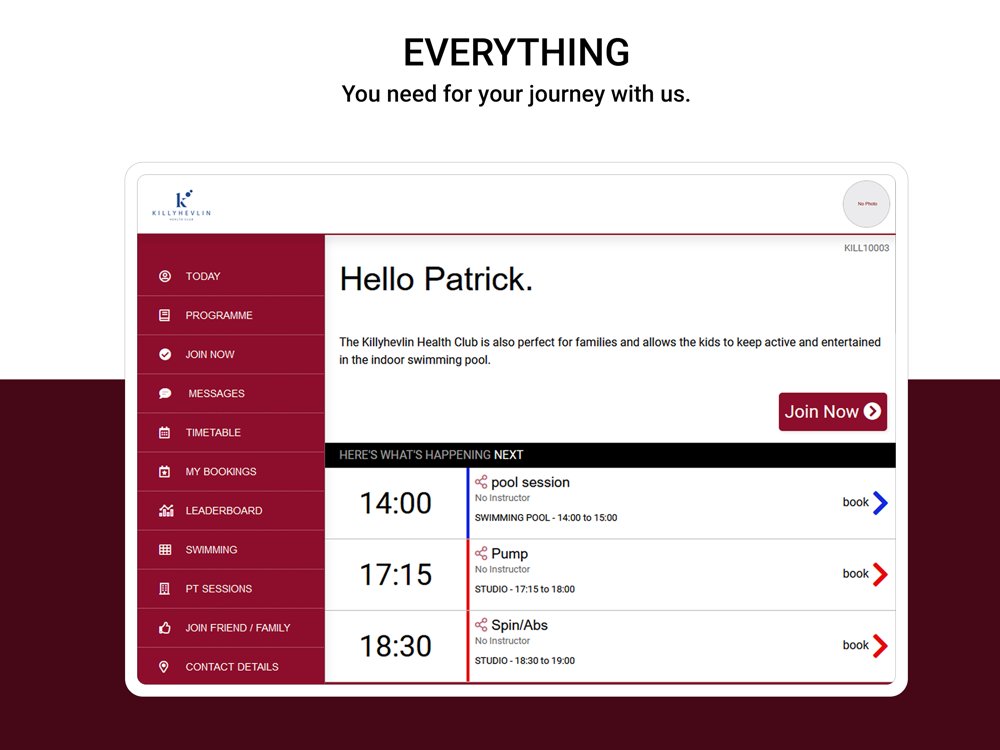Image resolution: width=1000 pixels, height=750 pixels.
Task: Click the Spin/Abs class title
Action: [519, 625]
